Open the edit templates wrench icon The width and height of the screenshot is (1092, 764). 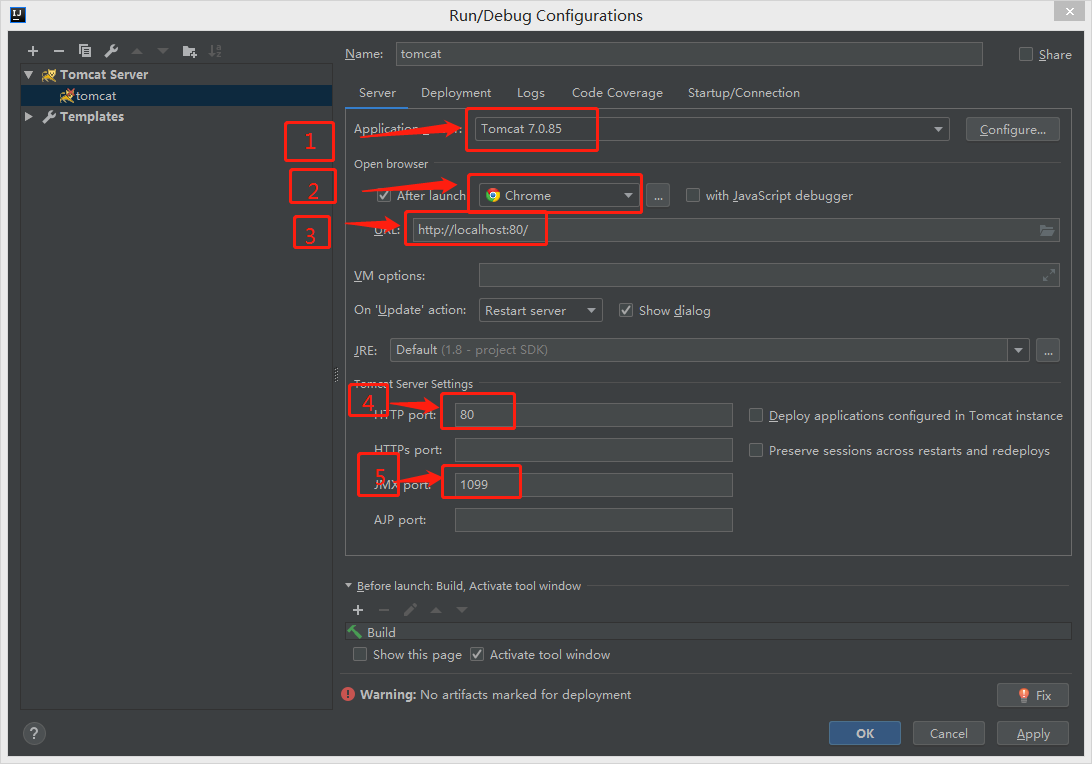[111, 51]
